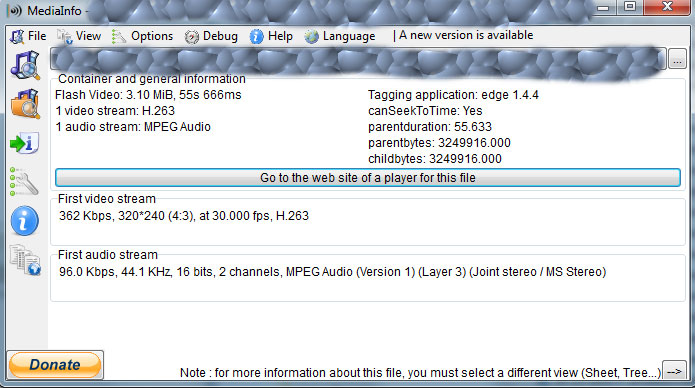Open the Language menu
Screen dimensions: 695x388
tap(340, 36)
